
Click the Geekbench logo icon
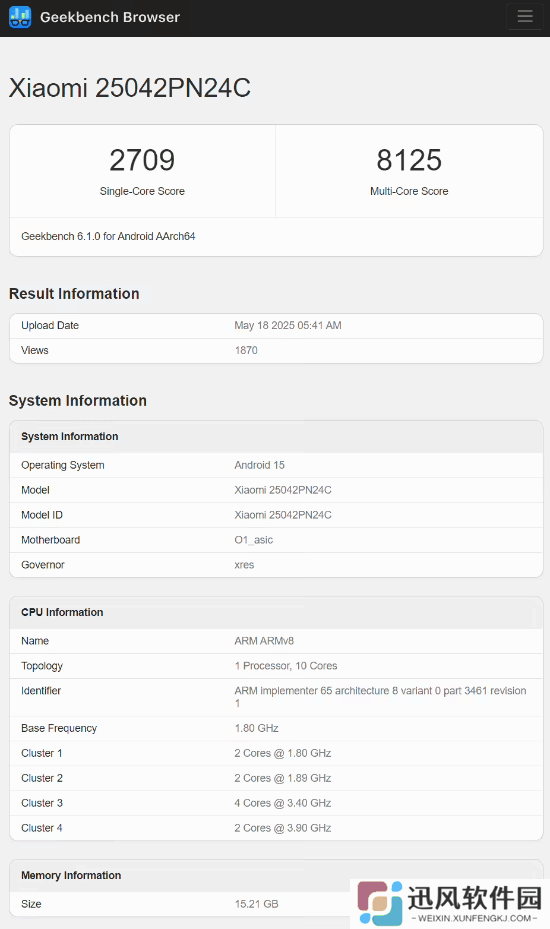[x=20, y=17]
